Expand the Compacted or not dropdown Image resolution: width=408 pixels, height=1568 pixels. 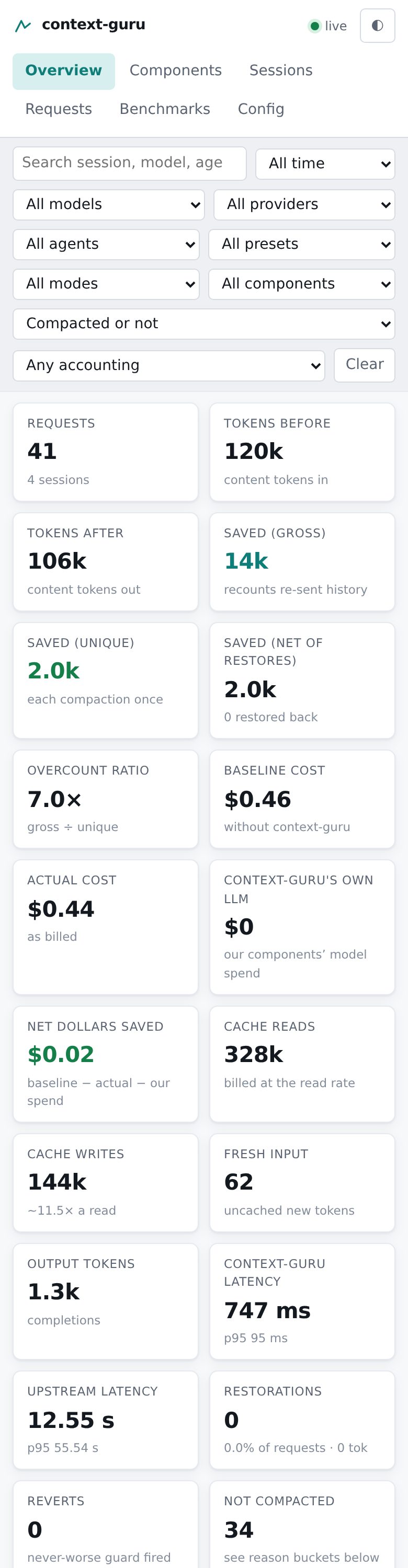(204, 324)
